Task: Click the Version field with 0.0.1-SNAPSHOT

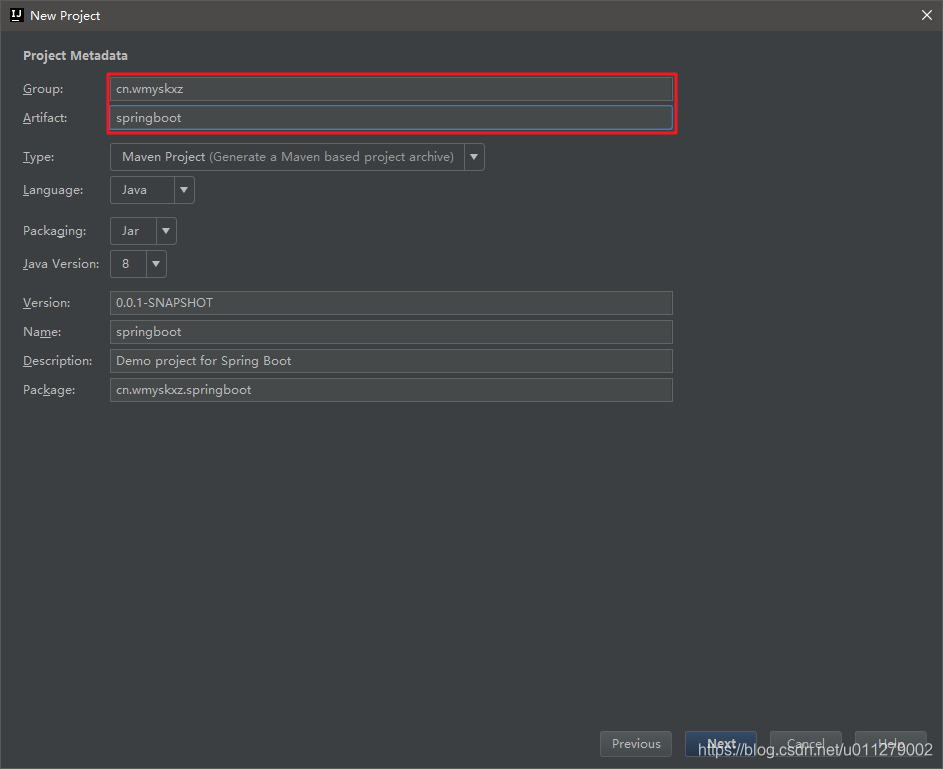Action: coord(391,303)
